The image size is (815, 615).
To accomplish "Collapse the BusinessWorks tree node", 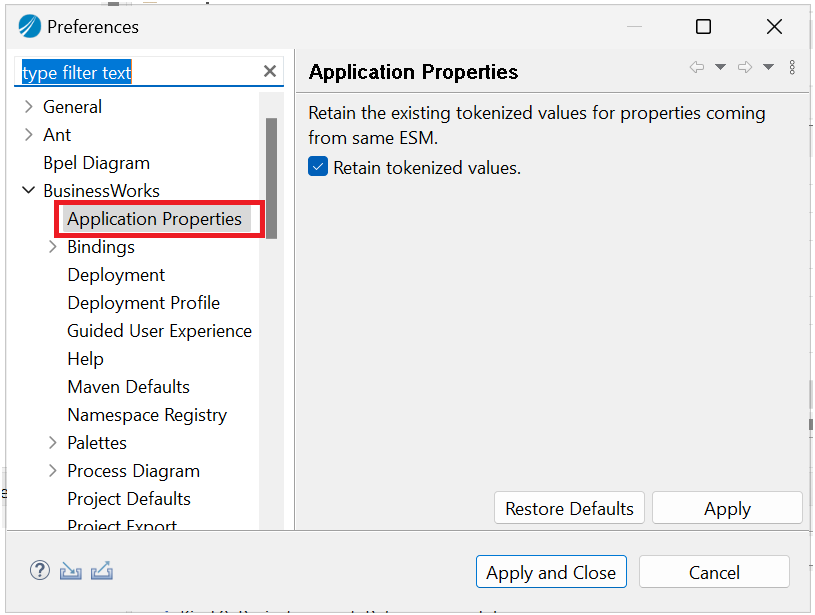I will pos(28,191).
